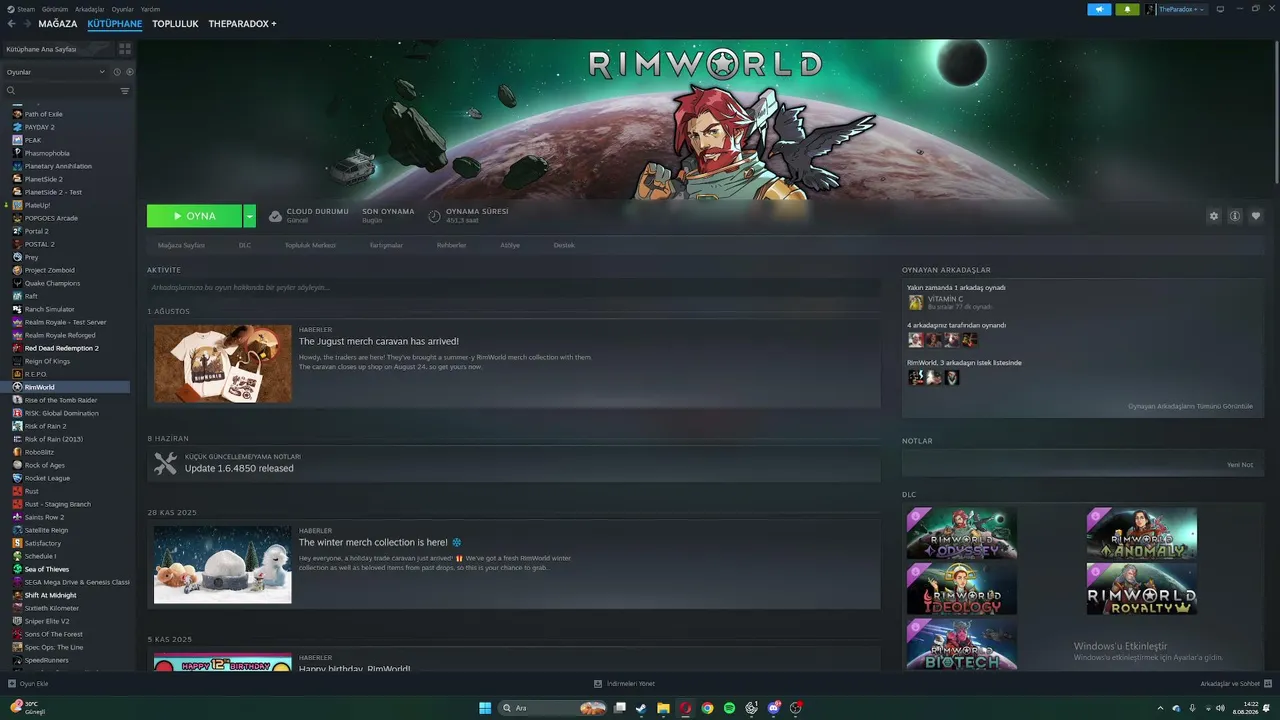The width and height of the screenshot is (1280, 720).
Task: Switch to the MAĞAZA tab
Action: 57,24
